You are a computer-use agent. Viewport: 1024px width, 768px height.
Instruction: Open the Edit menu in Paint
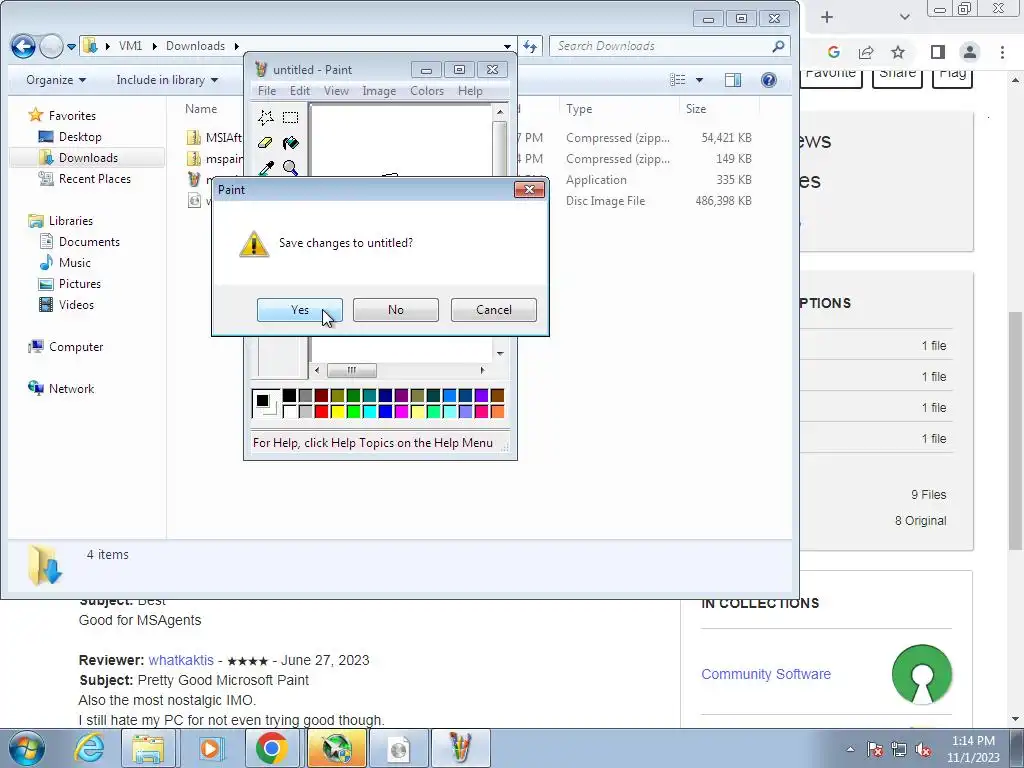pos(300,91)
